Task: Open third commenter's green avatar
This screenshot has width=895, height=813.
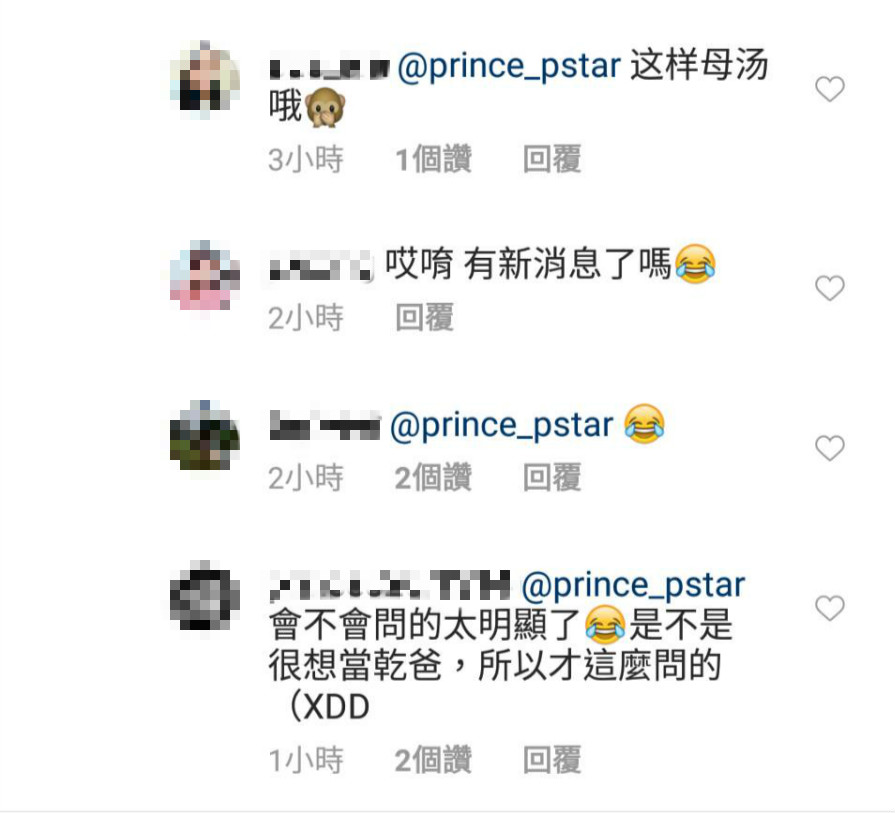Action: pos(205,435)
